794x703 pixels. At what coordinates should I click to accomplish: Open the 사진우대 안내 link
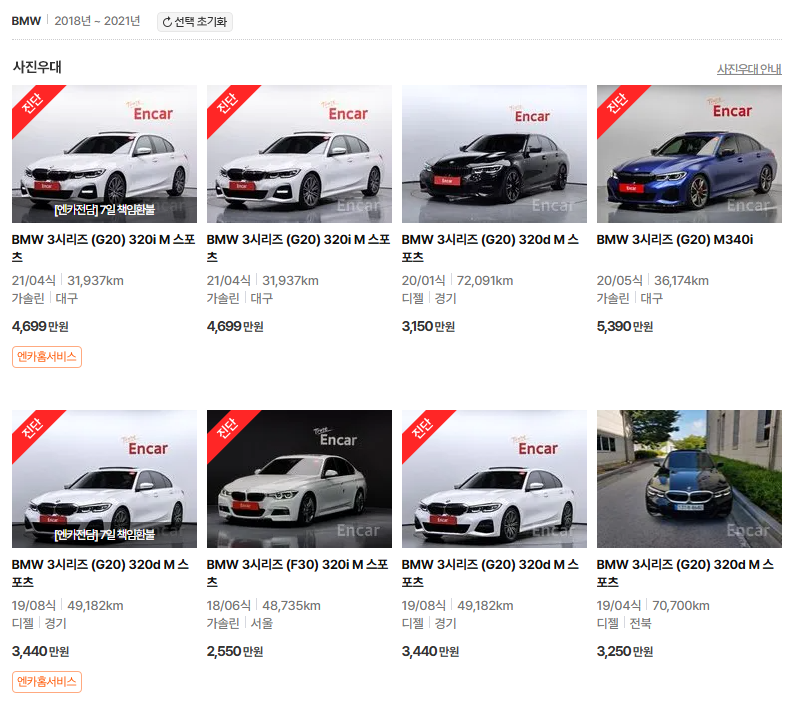(x=749, y=69)
